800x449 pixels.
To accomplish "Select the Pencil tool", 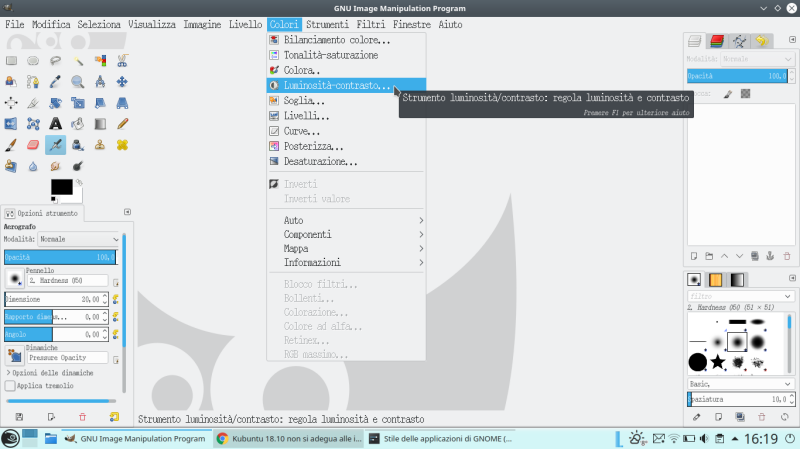I will 122,124.
